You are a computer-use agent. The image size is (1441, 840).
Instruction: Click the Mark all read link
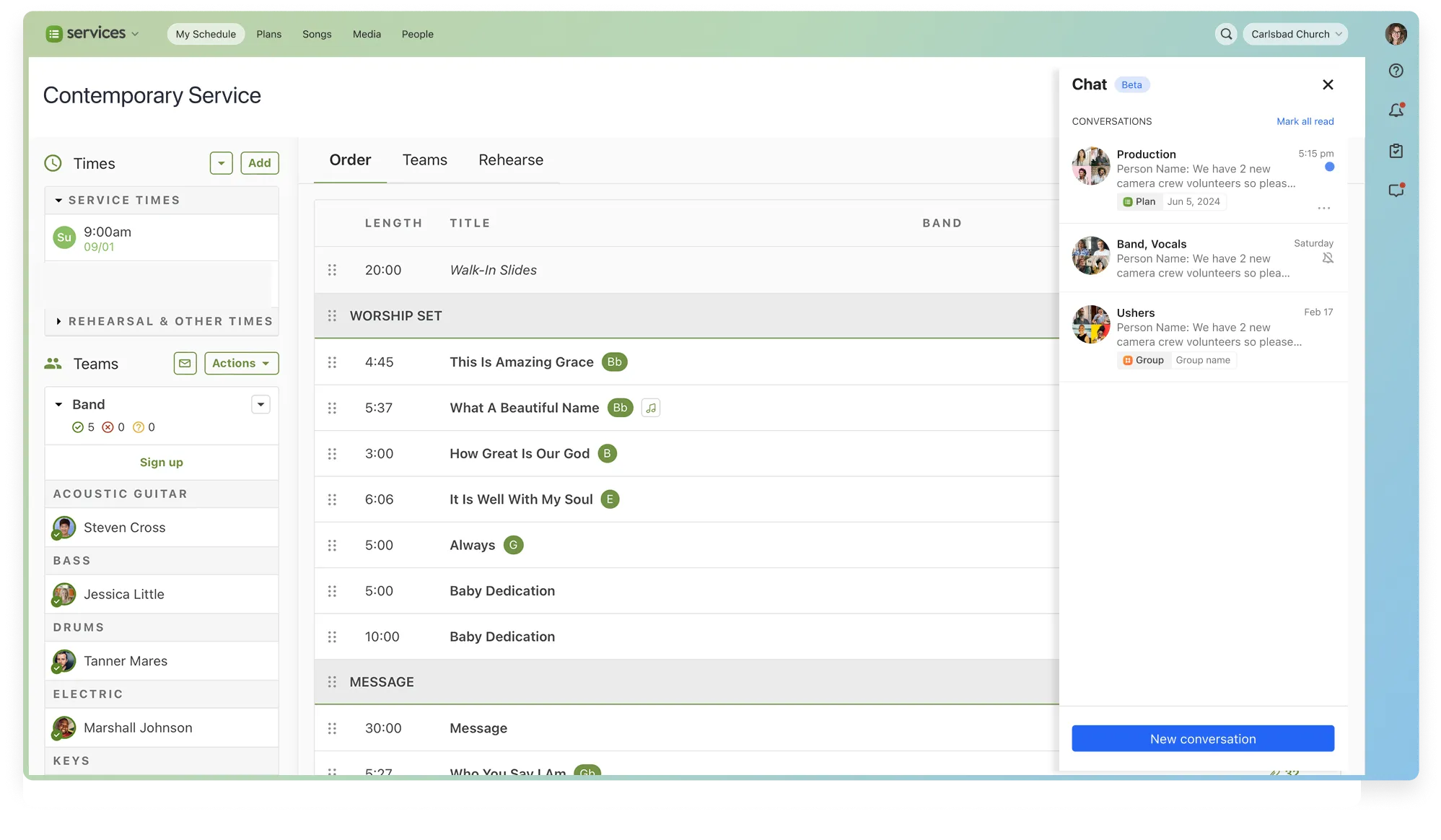(x=1305, y=121)
